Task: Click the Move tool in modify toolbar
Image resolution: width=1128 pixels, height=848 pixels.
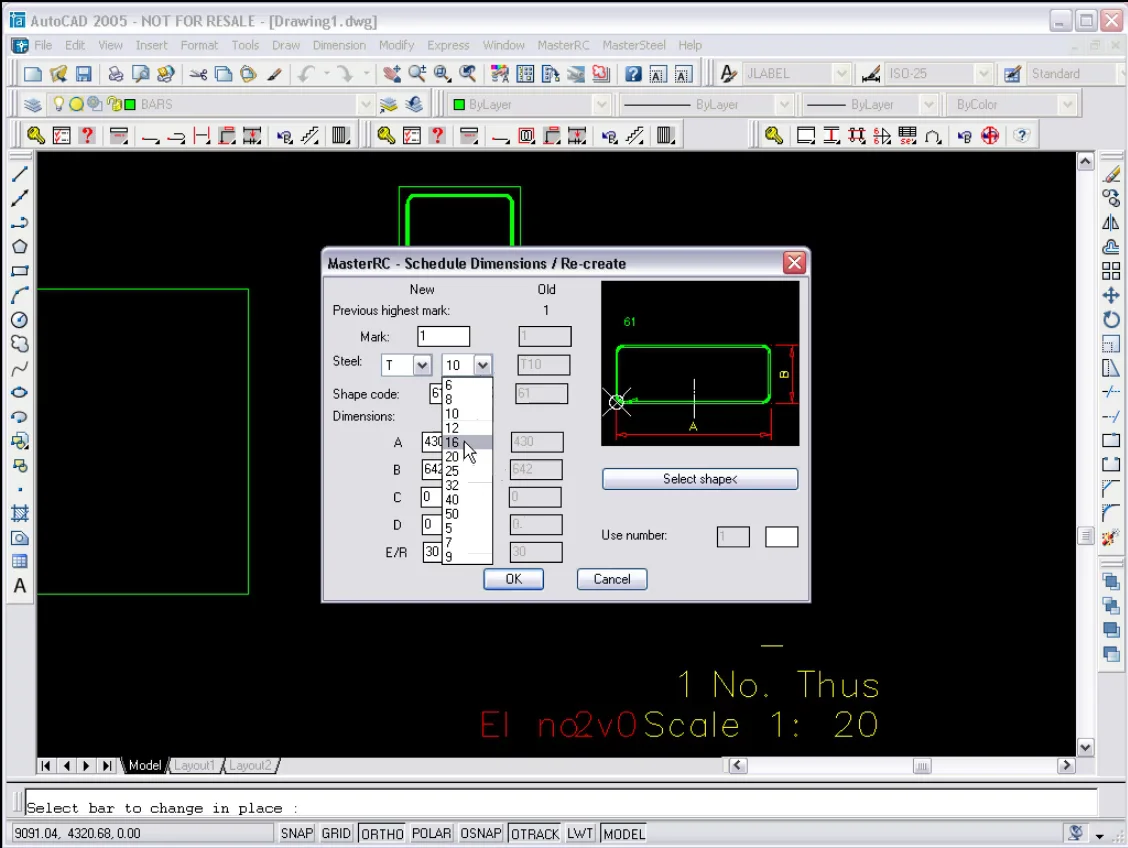Action: click(x=1110, y=296)
